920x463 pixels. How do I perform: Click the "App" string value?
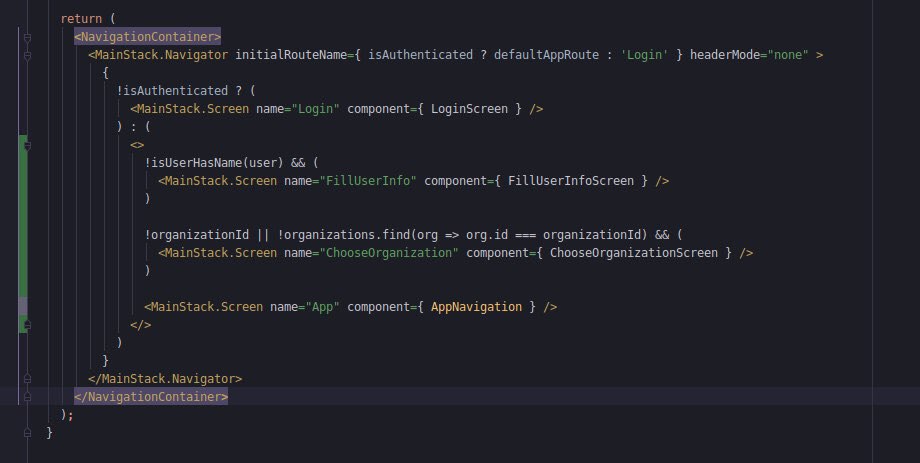coord(323,307)
